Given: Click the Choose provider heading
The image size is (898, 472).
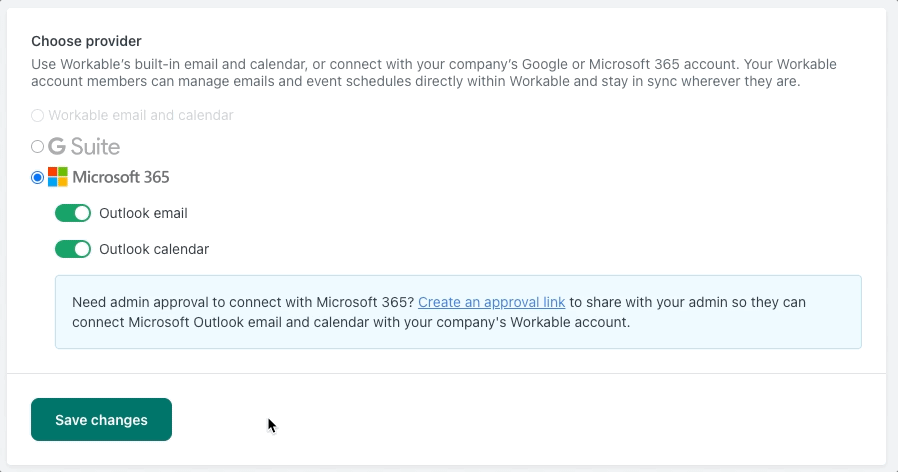Looking at the screenshot, I should (86, 41).
